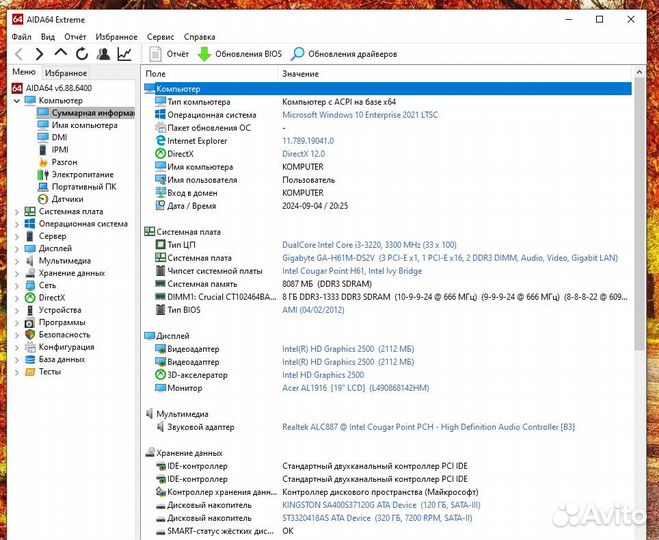This screenshot has width=659, height=540.
Task: Open the Избранное menu in menu bar
Action: pyautogui.click(x=116, y=37)
